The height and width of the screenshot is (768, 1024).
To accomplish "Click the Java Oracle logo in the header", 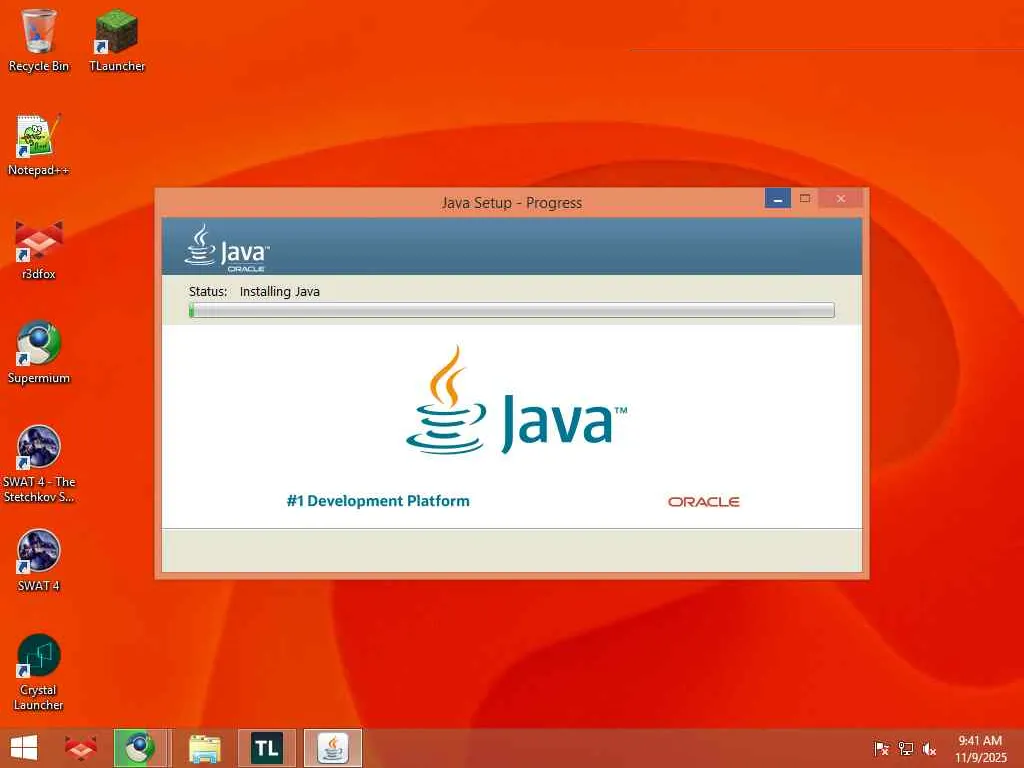I will point(227,248).
